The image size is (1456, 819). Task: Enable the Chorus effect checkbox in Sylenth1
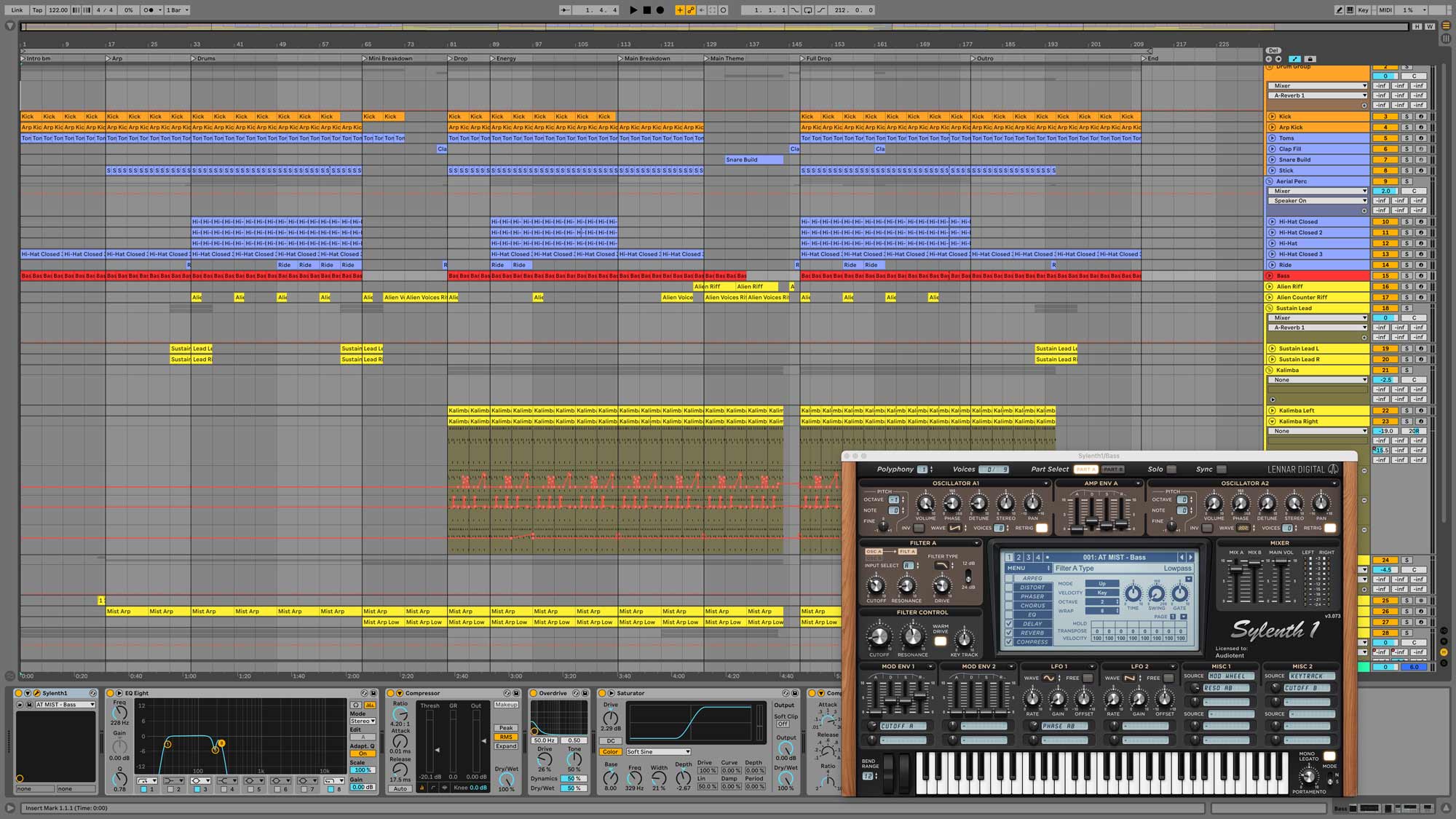[1009, 606]
